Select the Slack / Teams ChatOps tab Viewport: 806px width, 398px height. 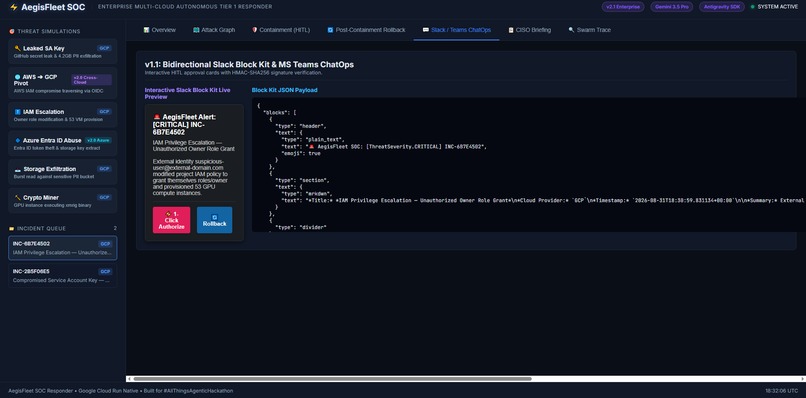click(x=456, y=30)
